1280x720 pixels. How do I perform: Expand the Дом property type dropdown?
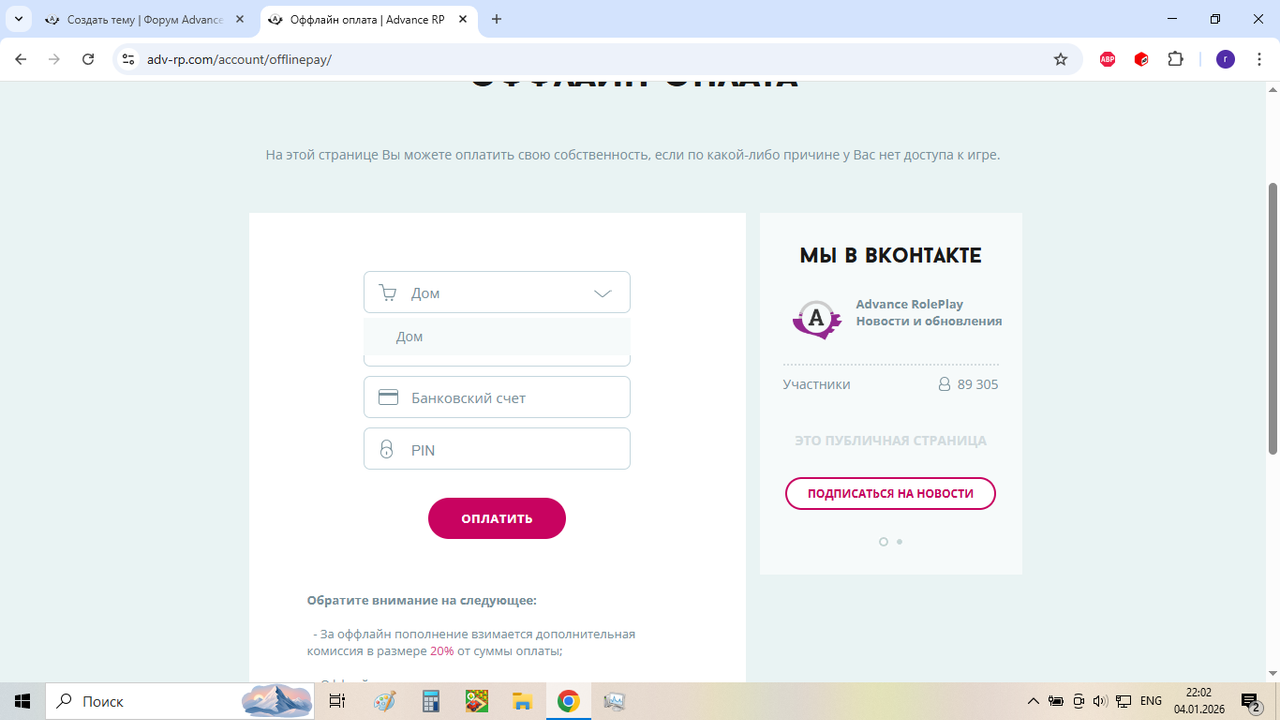tap(497, 293)
